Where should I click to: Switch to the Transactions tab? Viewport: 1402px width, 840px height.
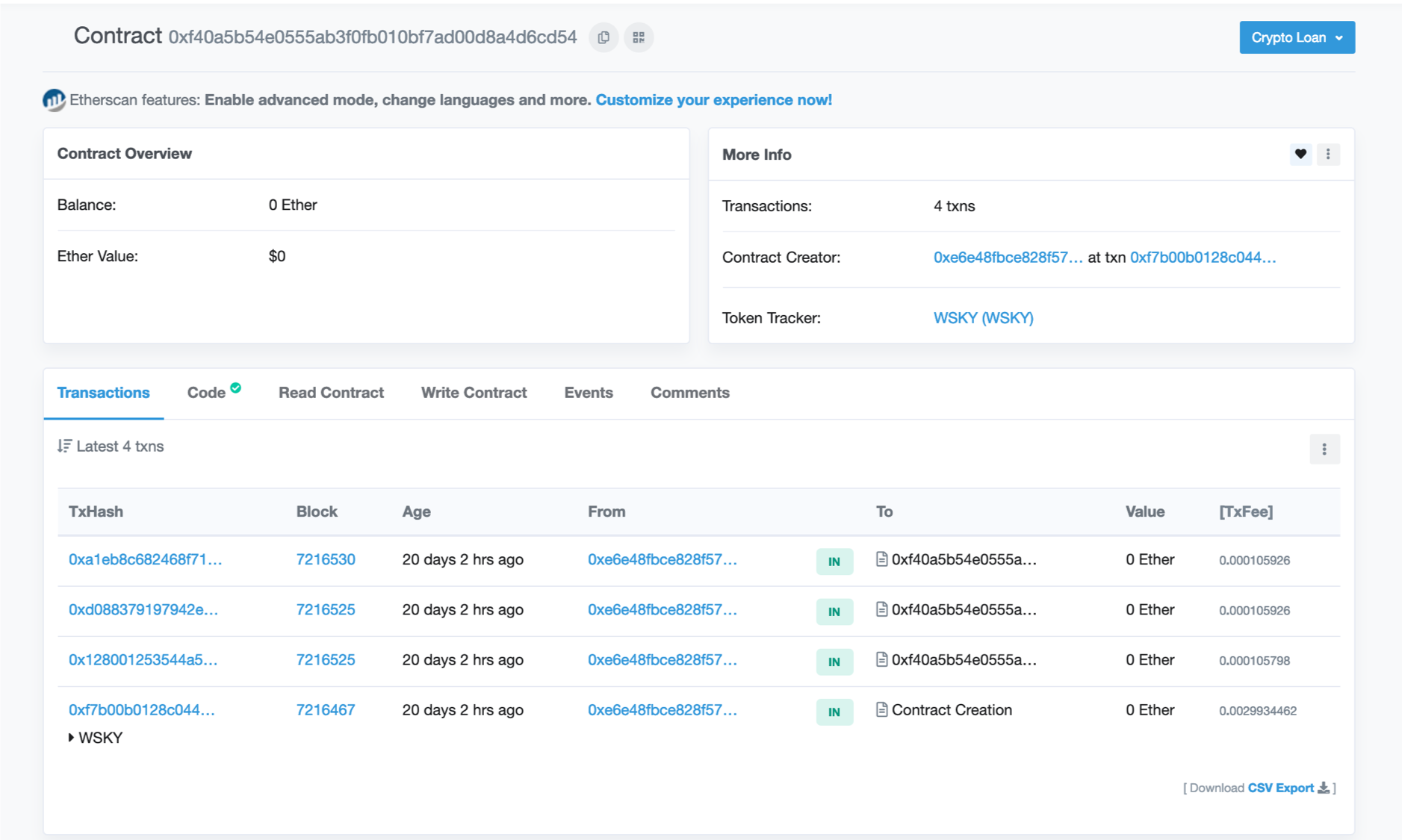[103, 393]
